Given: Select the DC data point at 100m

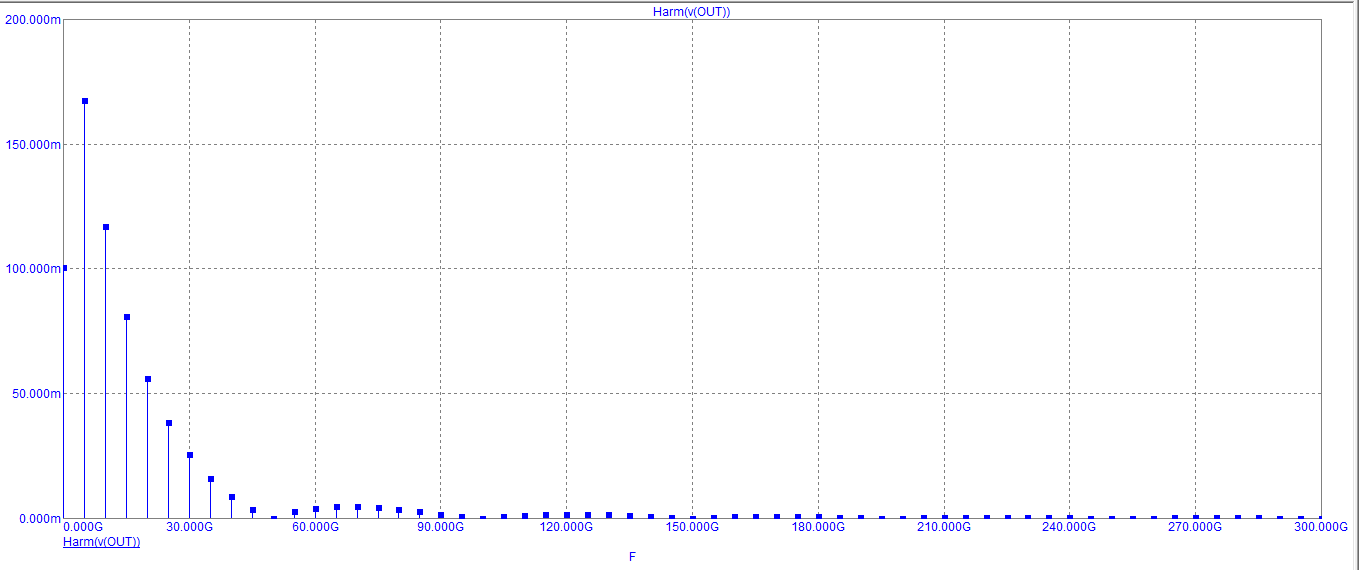Looking at the screenshot, I should coord(64,268).
